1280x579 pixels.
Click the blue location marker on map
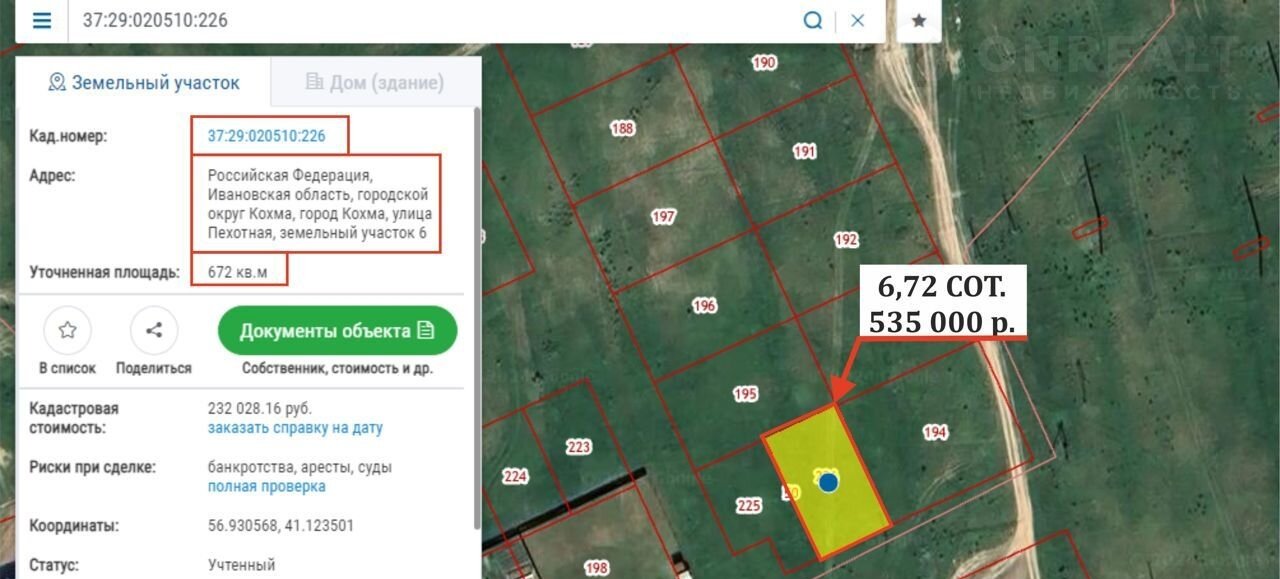coord(828,482)
